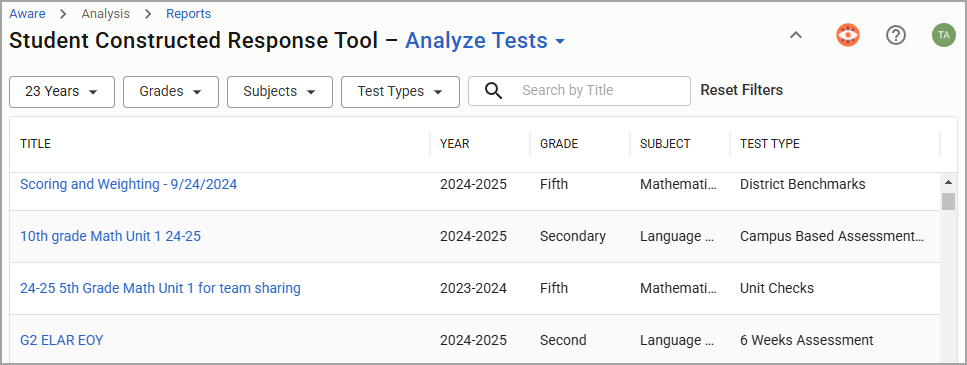Go to the Reports breadcrumb
967x365 pixels.
(188, 14)
